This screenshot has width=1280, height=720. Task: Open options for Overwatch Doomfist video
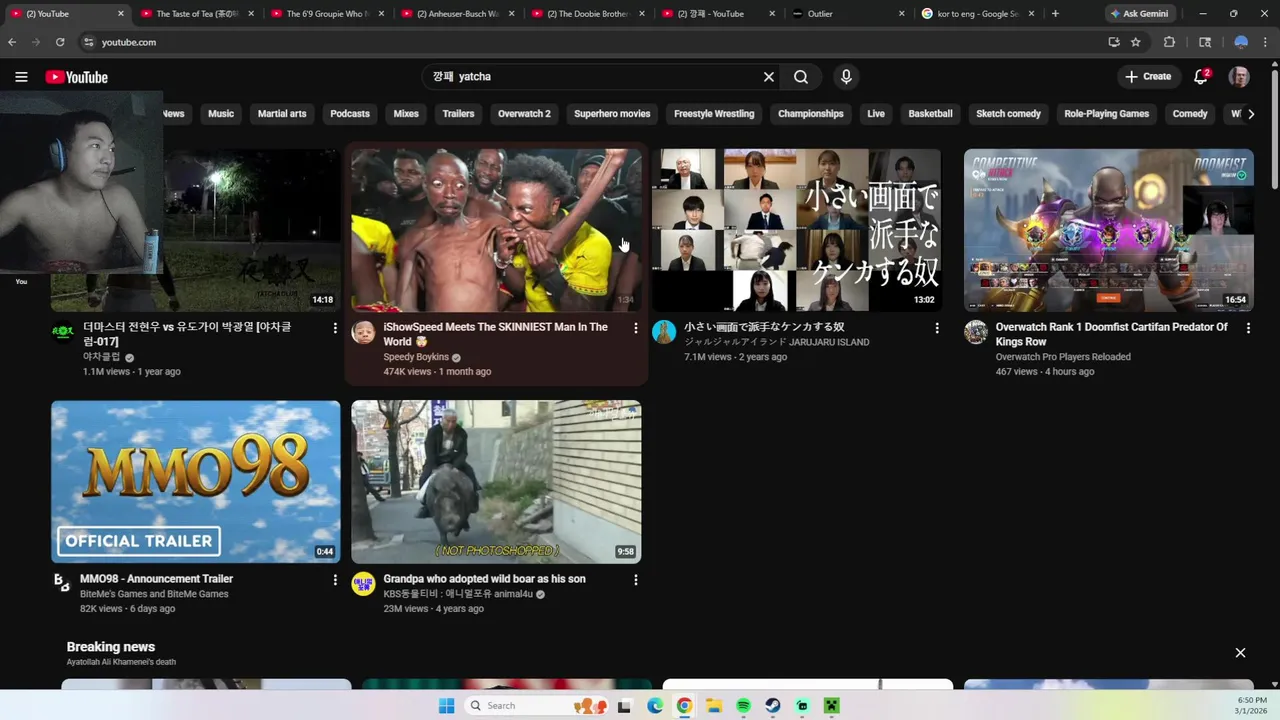tap(1248, 328)
